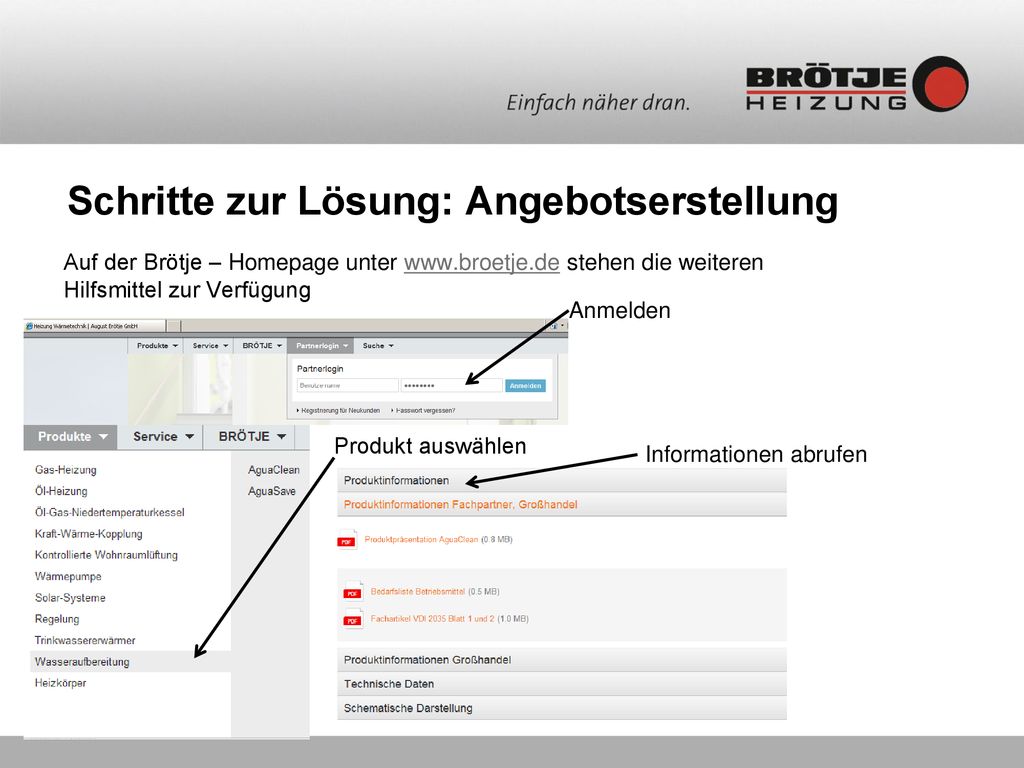The width and height of the screenshot is (1024, 768).
Task: Open small Produkte menu in top browser bar
Action: [157, 346]
